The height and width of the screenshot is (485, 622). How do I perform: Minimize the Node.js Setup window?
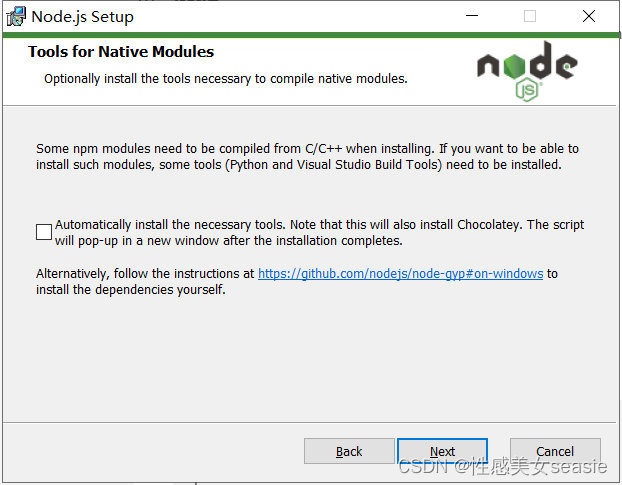(472, 16)
